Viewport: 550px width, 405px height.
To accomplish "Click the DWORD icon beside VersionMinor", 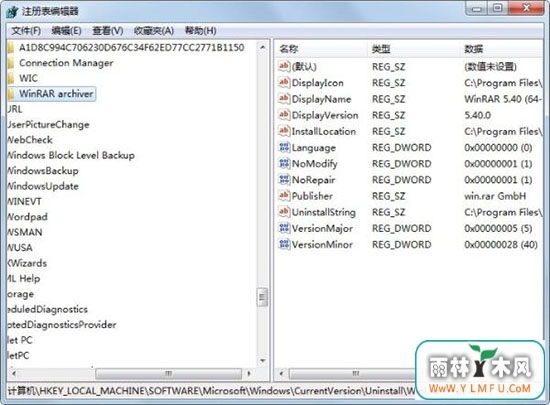I will (284, 244).
